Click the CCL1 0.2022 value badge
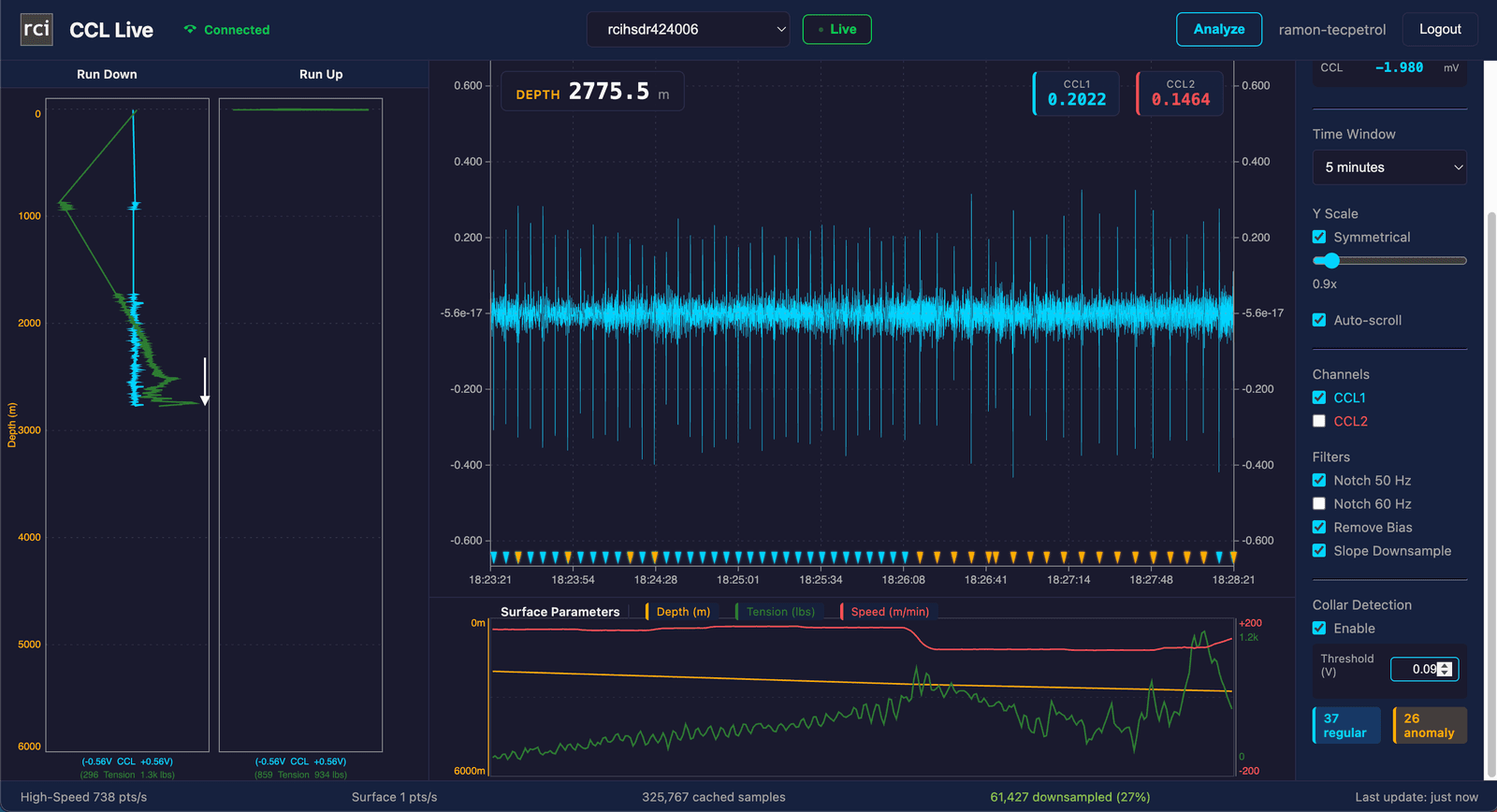 pyautogui.click(x=1076, y=94)
